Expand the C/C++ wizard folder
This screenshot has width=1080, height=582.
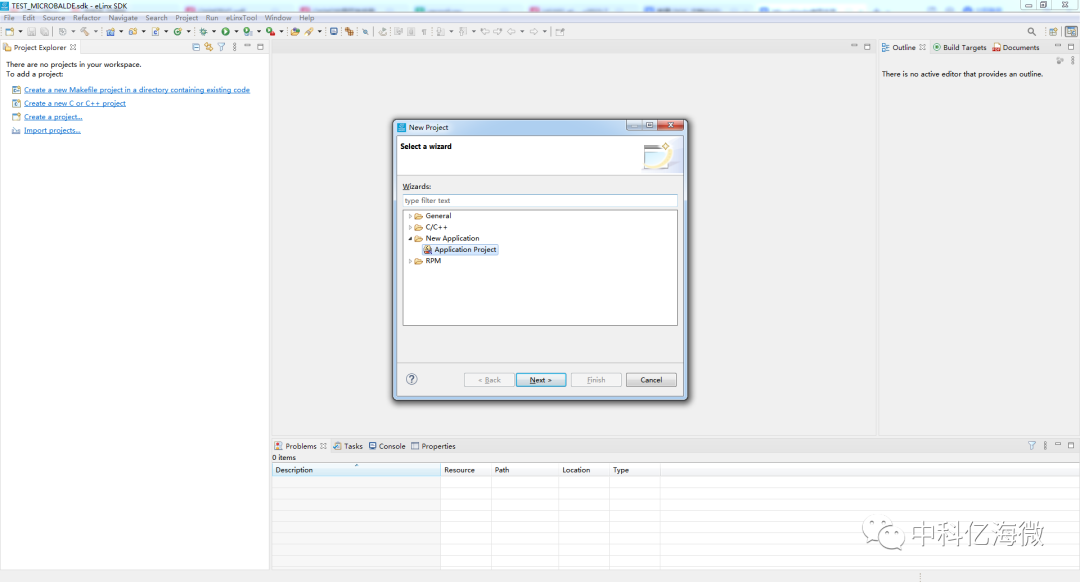click(411, 227)
